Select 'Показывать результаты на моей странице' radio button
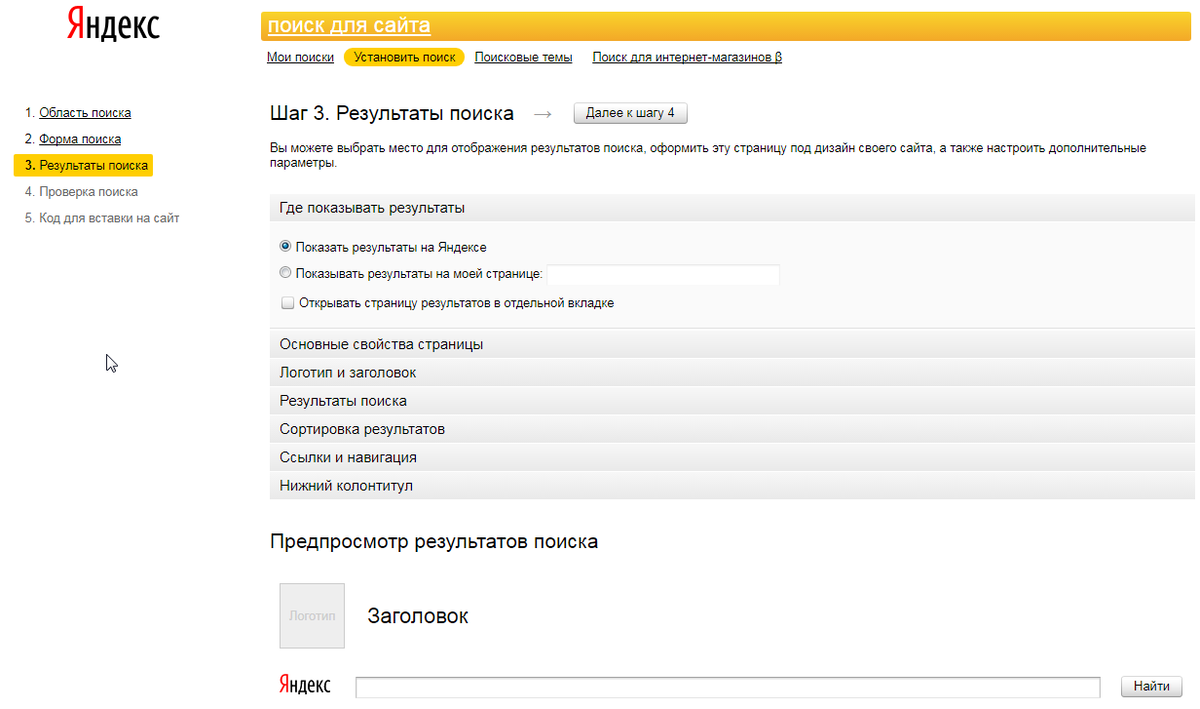Viewport: 1200px width, 709px height. [286, 272]
